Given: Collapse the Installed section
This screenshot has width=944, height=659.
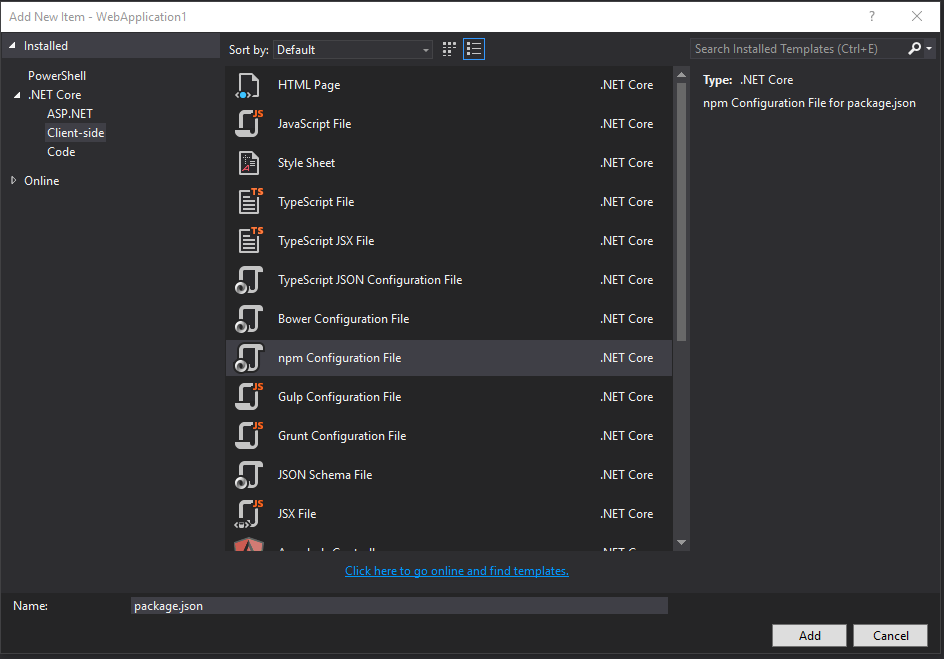Looking at the screenshot, I should click(x=12, y=46).
